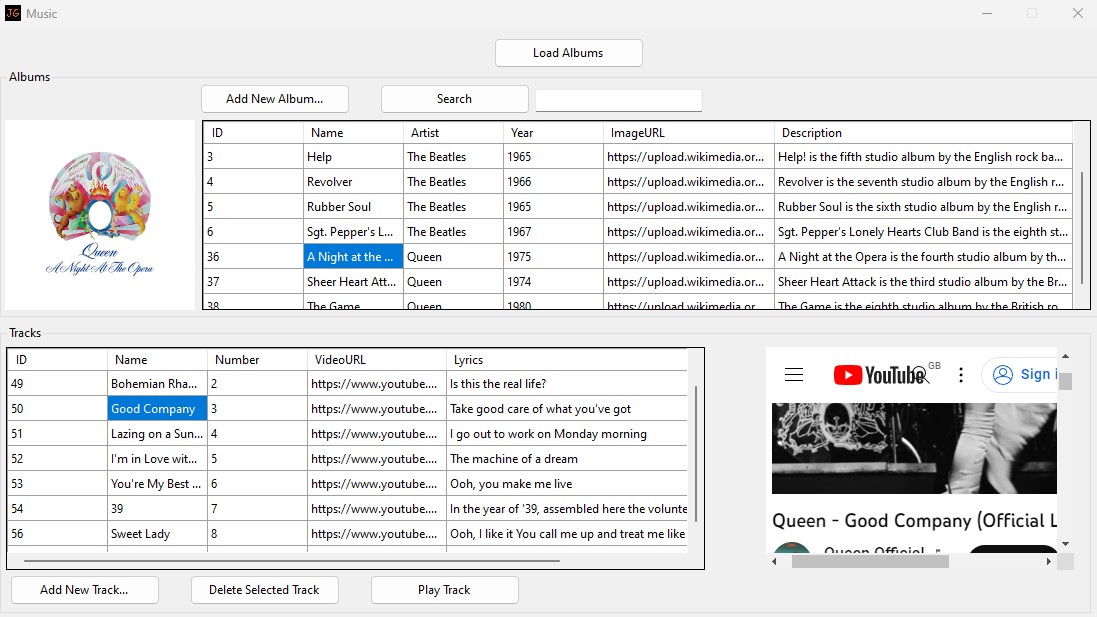Click browser panel scroll up arrow
This screenshot has width=1097, height=617.
[1065, 356]
